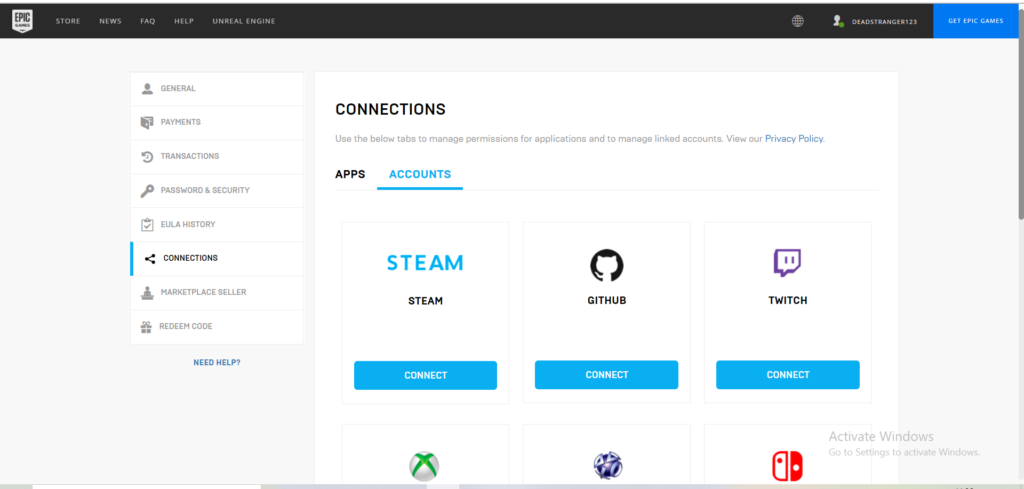The height and width of the screenshot is (489, 1024).
Task: Click the TWITCH card title text
Action: click(788, 301)
